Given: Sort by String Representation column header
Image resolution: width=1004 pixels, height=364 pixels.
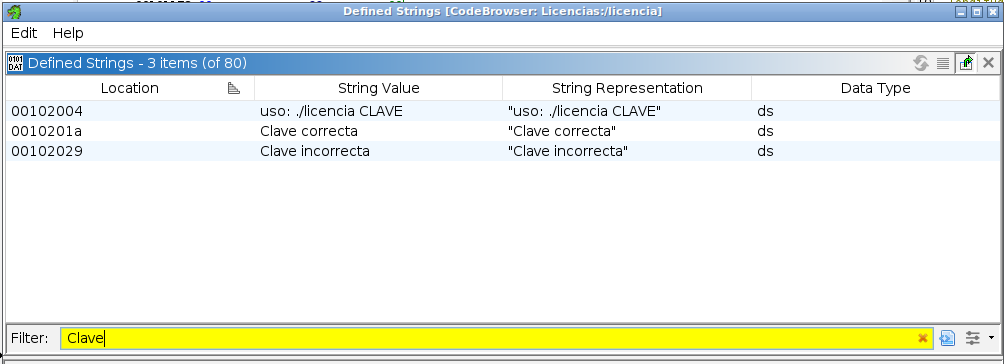Looking at the screenshot, I should point(627,88).
